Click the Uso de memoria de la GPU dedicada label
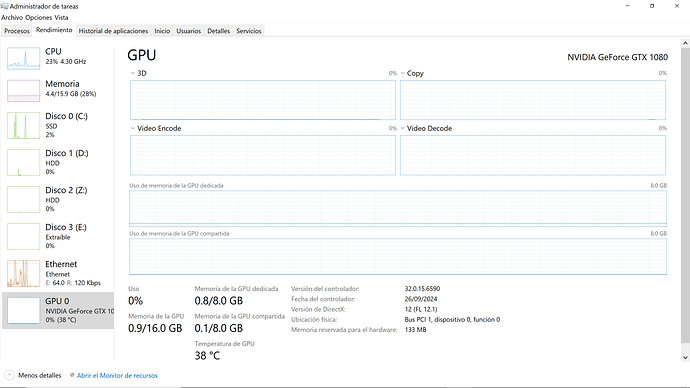The width and height of the screenshot is (690, 388). coord(176,186)
